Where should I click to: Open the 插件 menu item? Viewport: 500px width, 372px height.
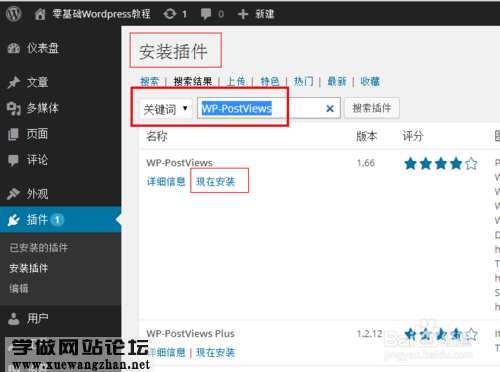pyautogui.click(x=60, y=220)
